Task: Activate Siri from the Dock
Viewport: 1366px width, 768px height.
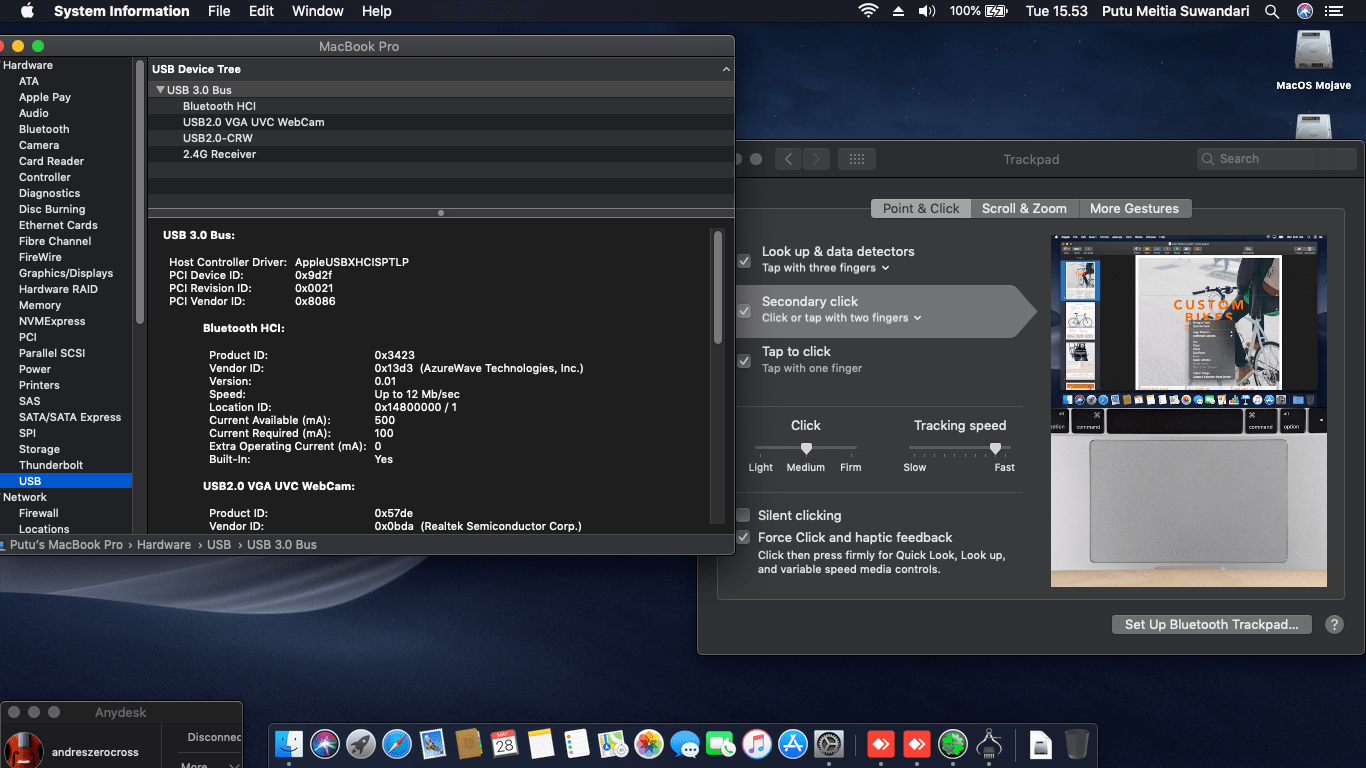Action: [x=325, y=744]
